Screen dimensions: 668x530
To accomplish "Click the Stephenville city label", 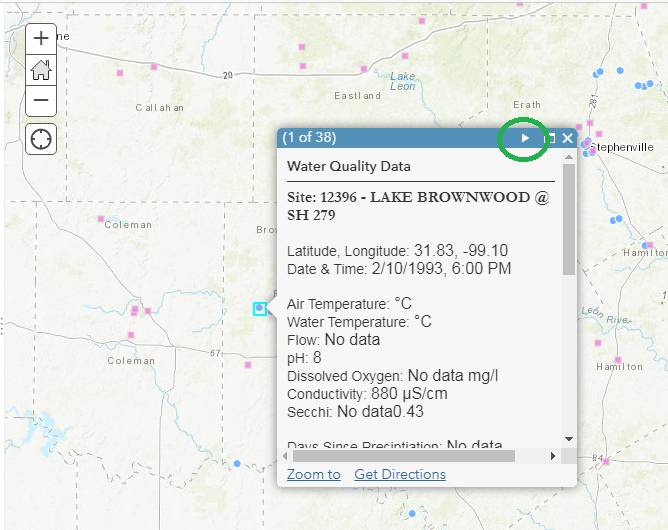I will (622, 147).
